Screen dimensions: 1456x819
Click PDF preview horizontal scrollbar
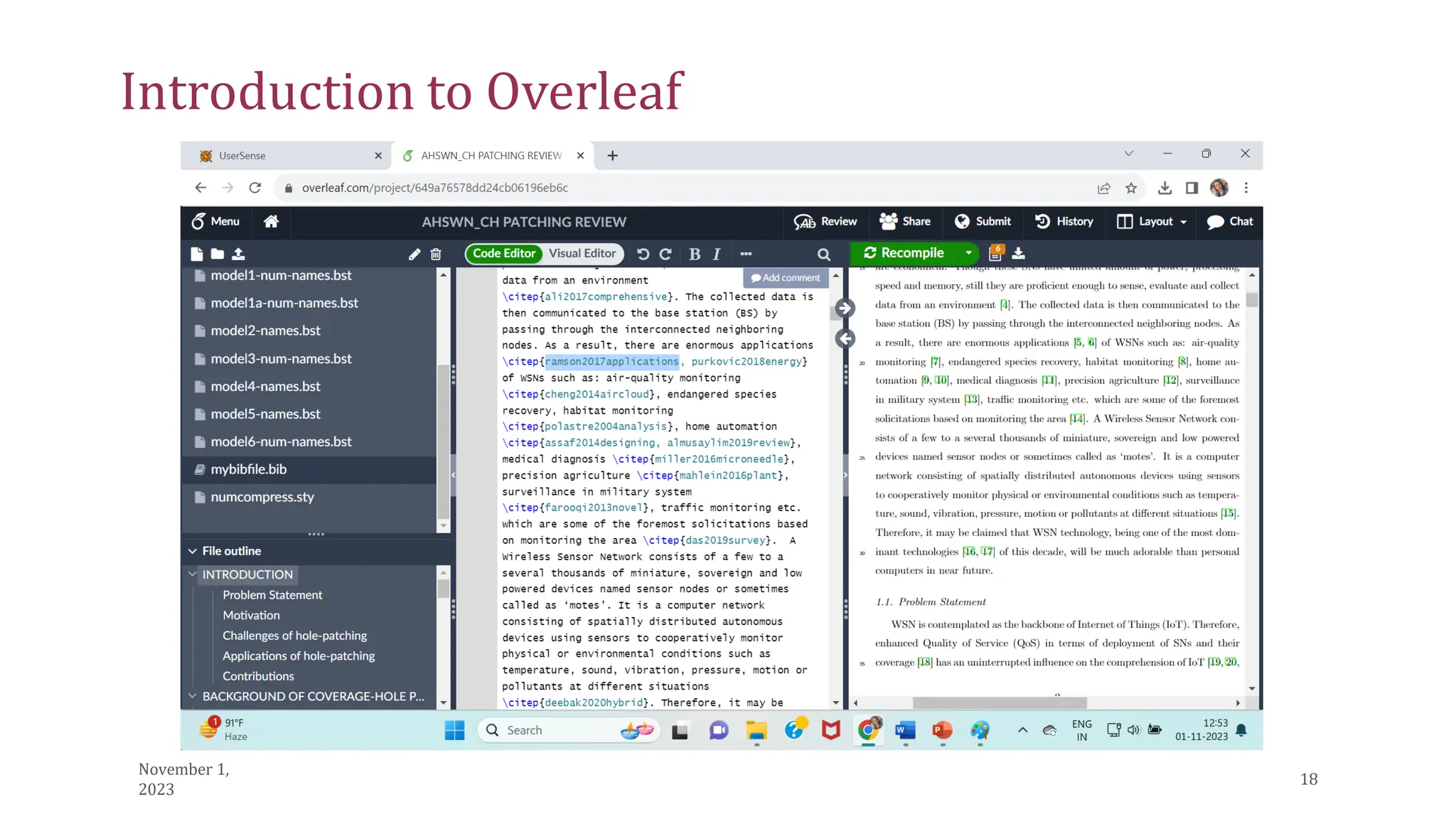pos(1000,702)
